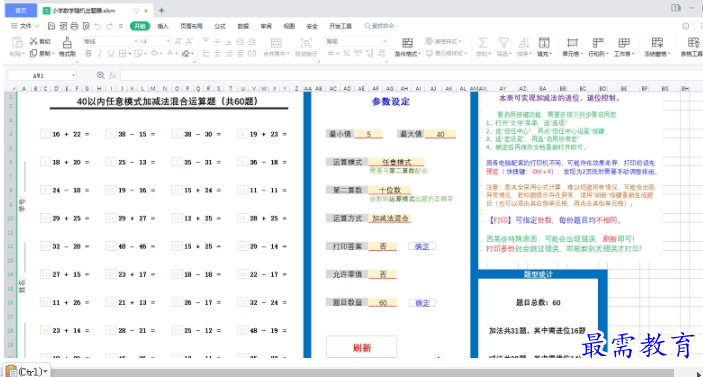The image size is (703, 377).
Task: Open the File (文件) menu
Action: click(x=25, y=26)
